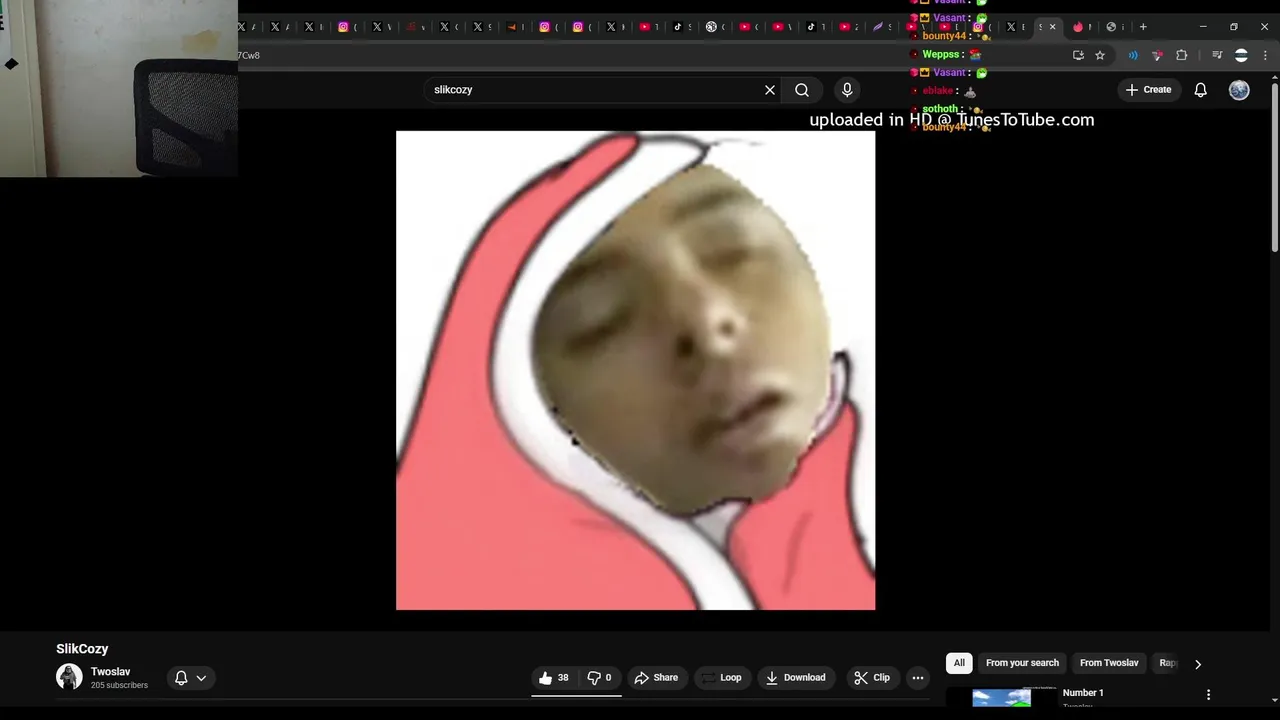Close the active YouTube tab
This screenshot has height=720, width=1280.
tap(1052, 27)
